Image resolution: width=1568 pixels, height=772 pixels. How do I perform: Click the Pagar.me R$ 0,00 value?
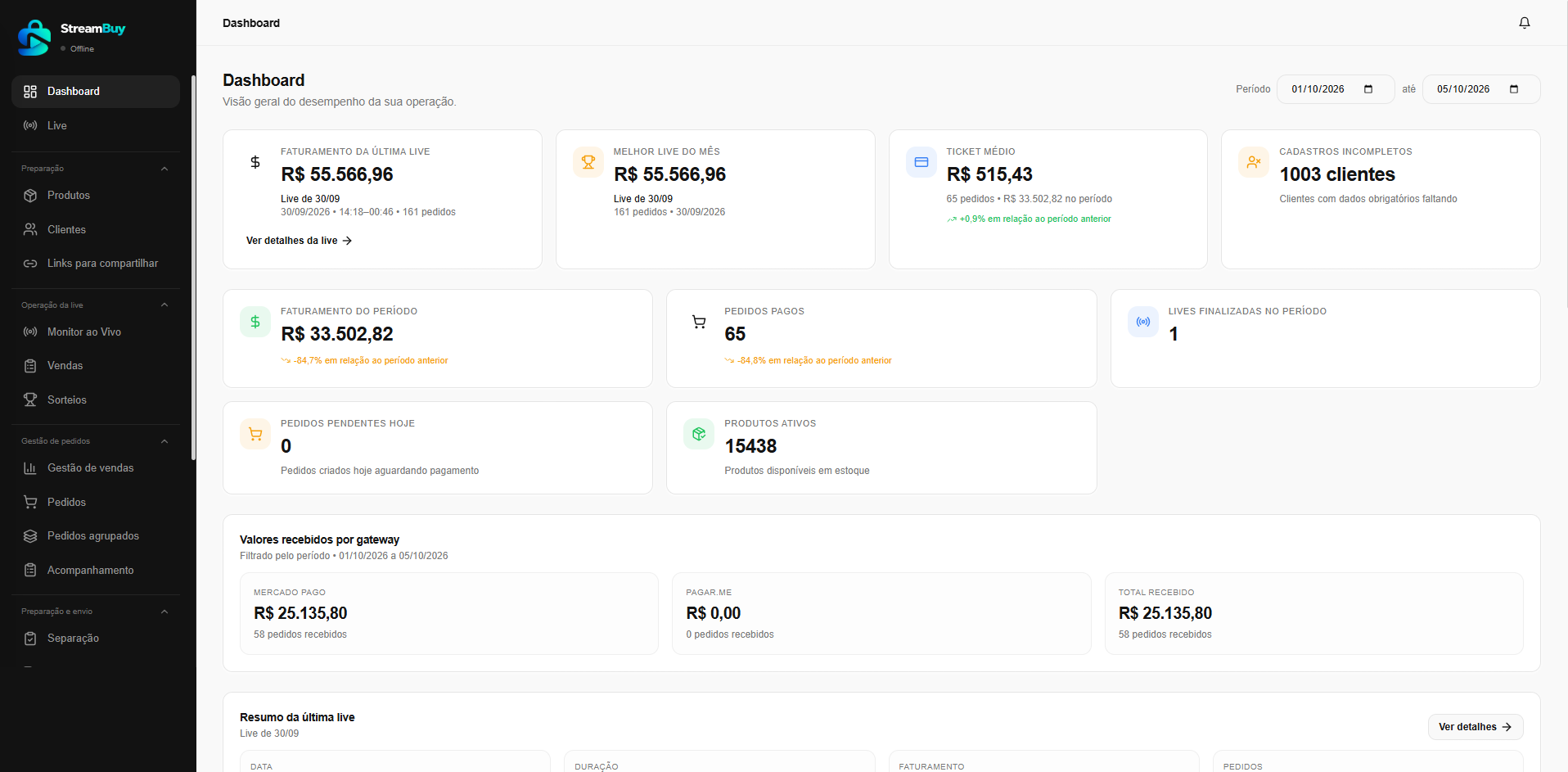pyautogui.click(x=714, y=613)
